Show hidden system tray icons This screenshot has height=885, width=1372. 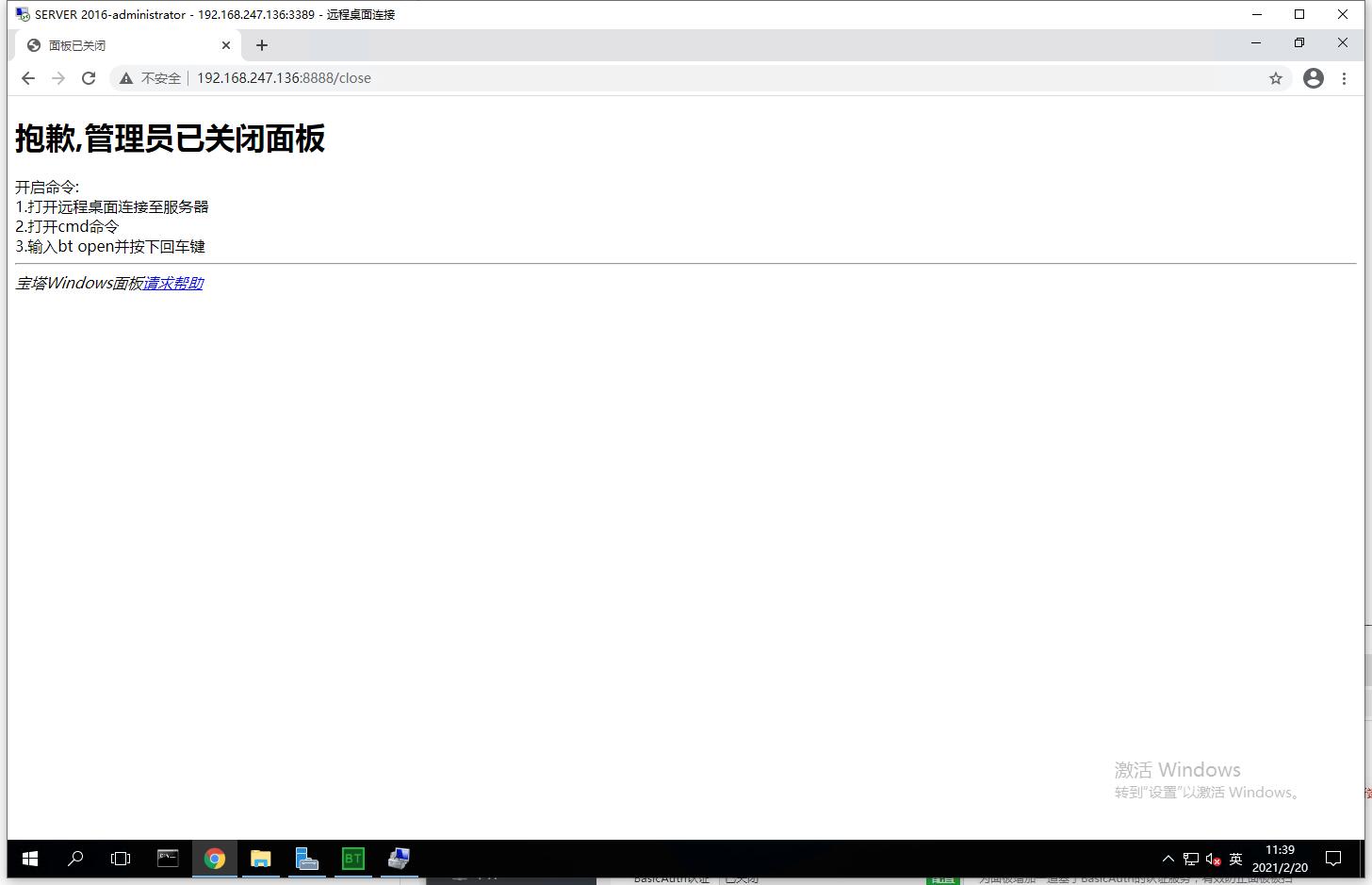pos(1168,859)
